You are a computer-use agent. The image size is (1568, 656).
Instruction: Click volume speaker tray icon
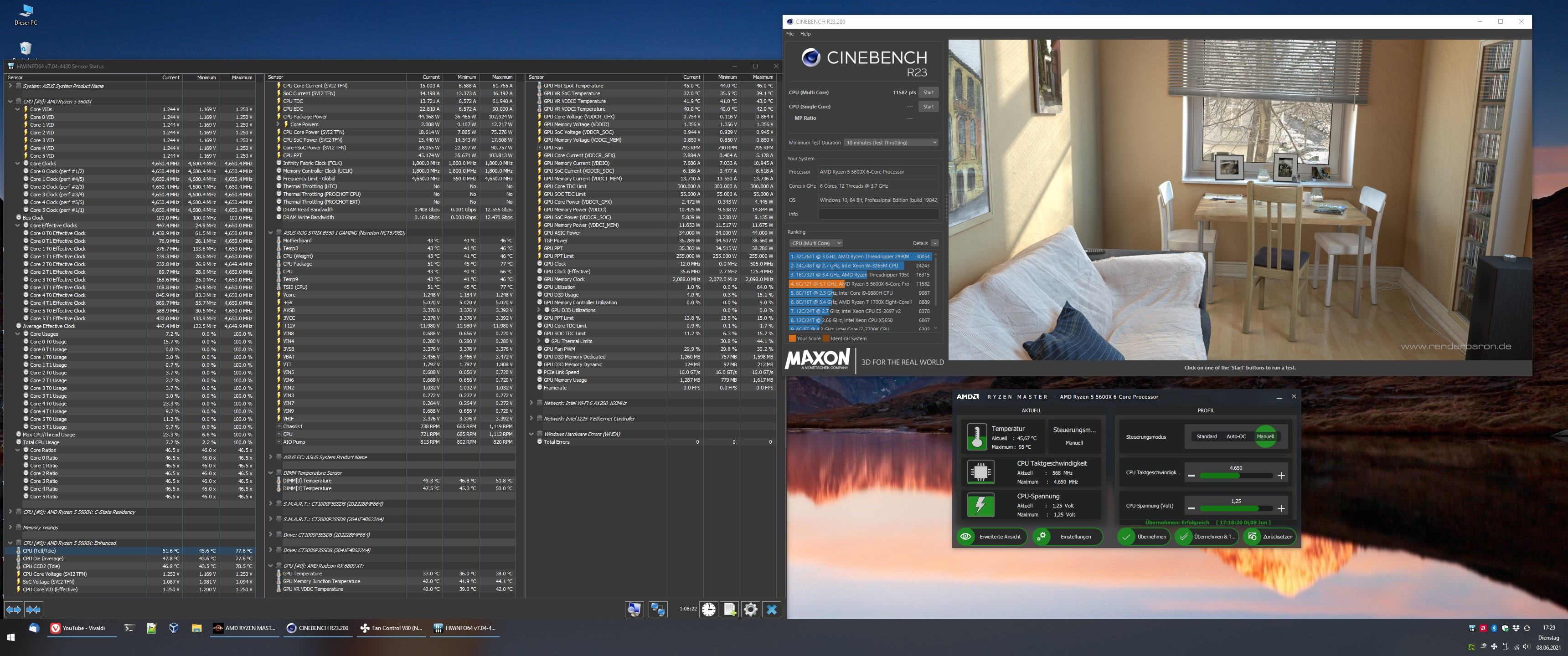click(x=1527, y=647)
